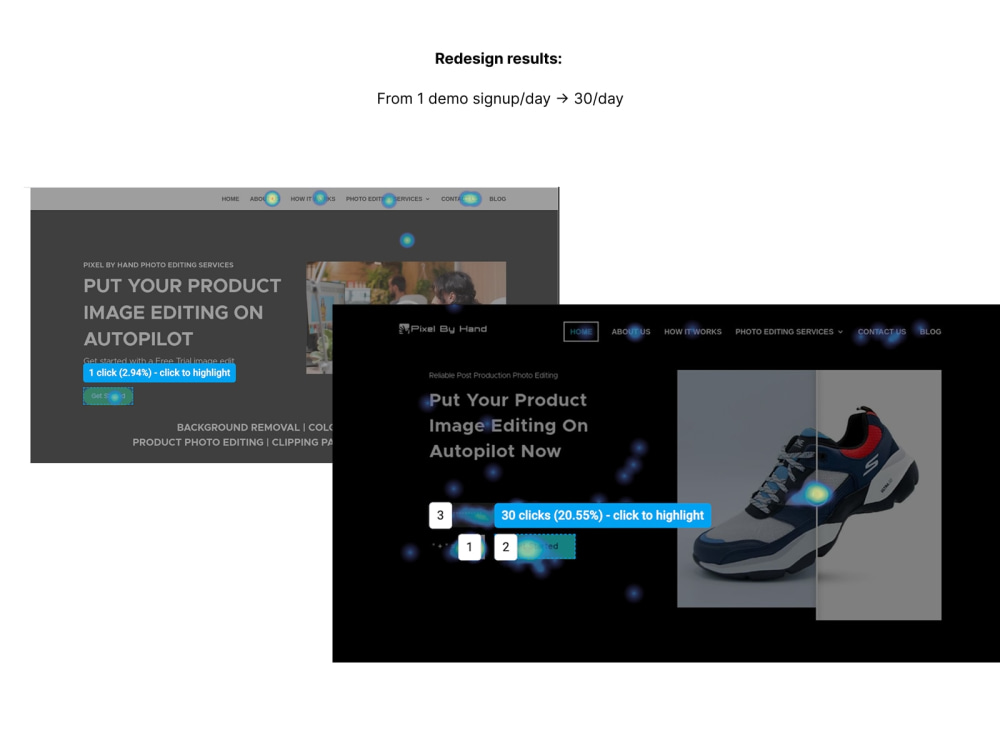Click '1 click (2.94%)' highlight label
The image size is (1000, 750).
pos(159,372)
